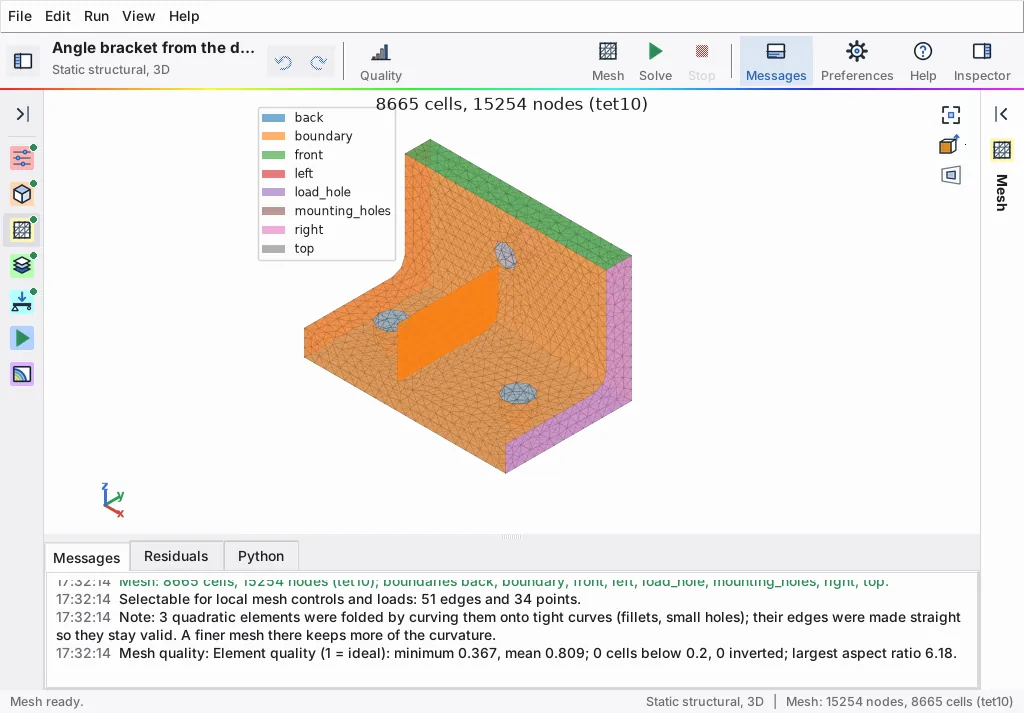Switch to the Residuals tab

tap(176, 556)
